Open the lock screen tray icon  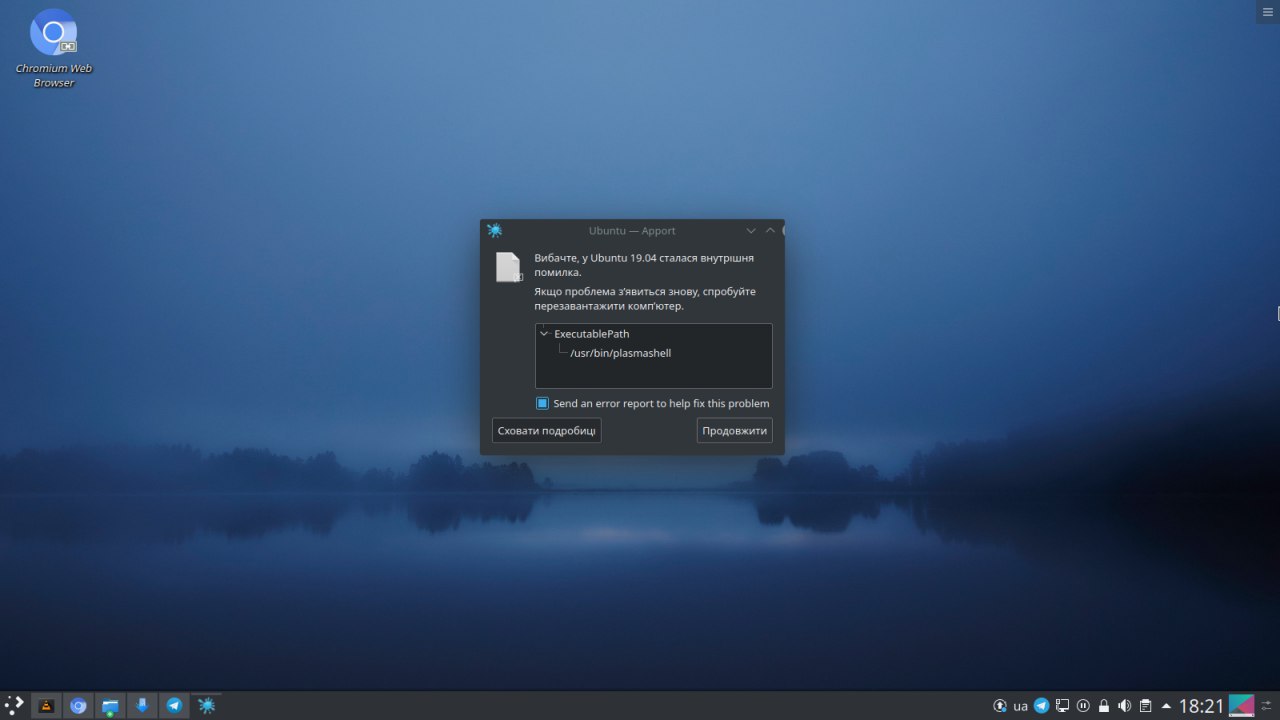click(x=1104, y=706)
